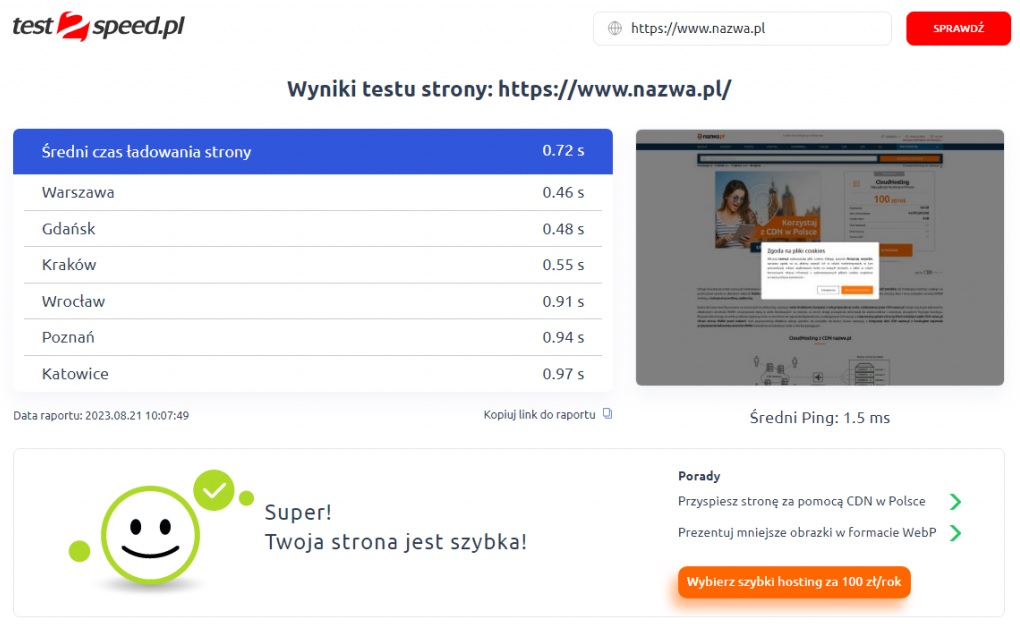This screenshot has height=624, width=1020.
Task: Click the test2speed.pl logo
Action: click(x=98, y=27)
